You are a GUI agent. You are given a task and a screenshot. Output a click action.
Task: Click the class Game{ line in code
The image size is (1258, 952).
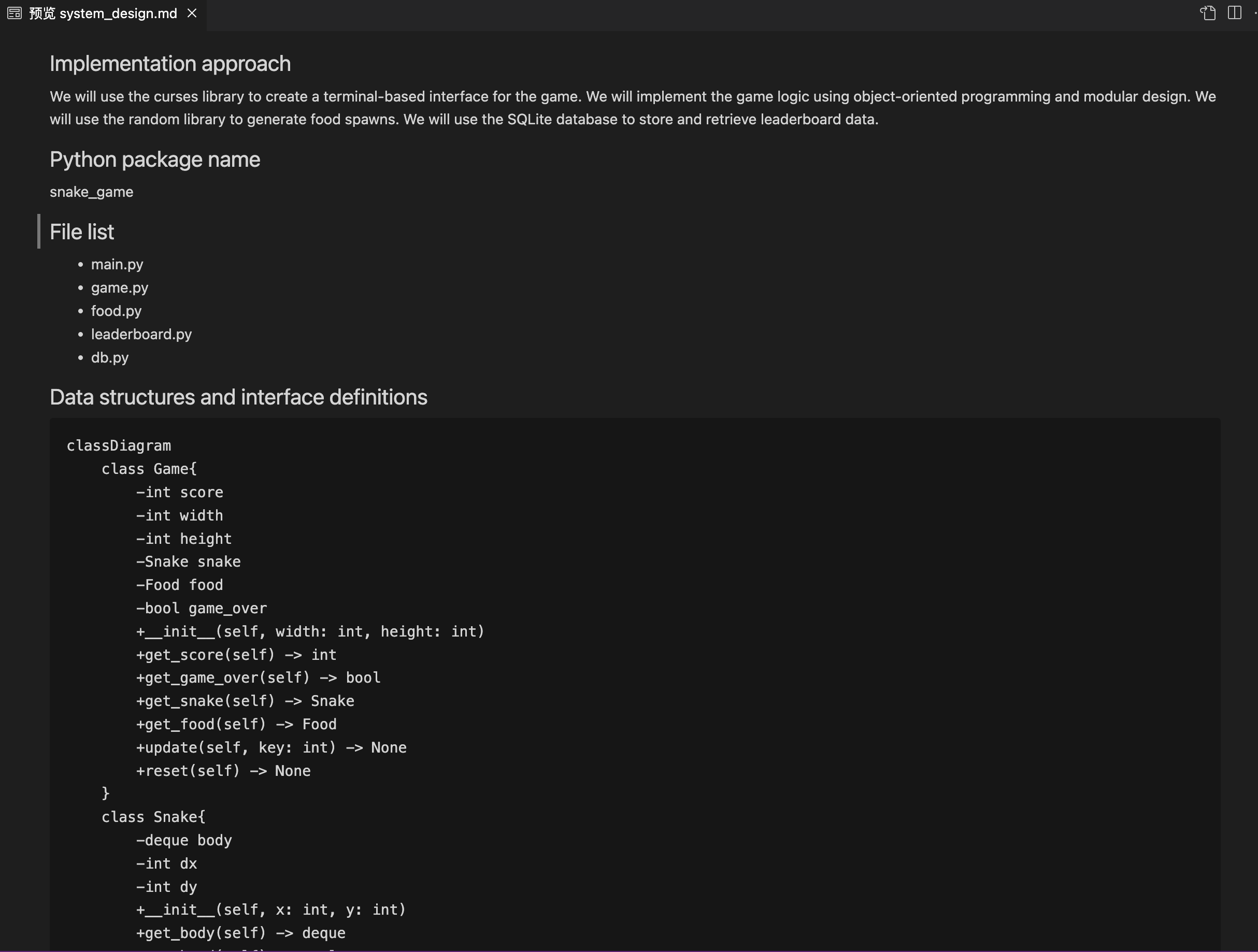coord(149,469)
